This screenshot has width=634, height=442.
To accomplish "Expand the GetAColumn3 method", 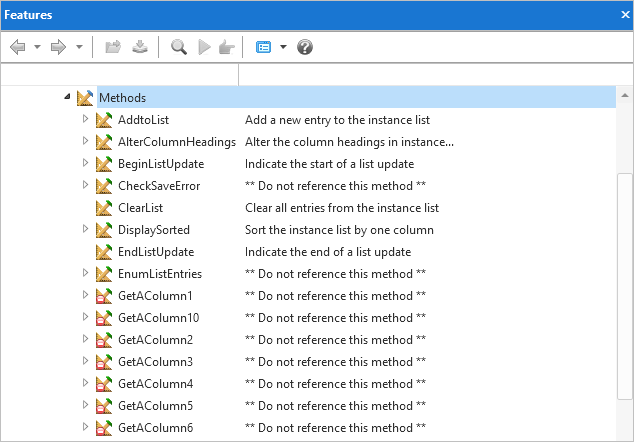I will click(85, 360).
